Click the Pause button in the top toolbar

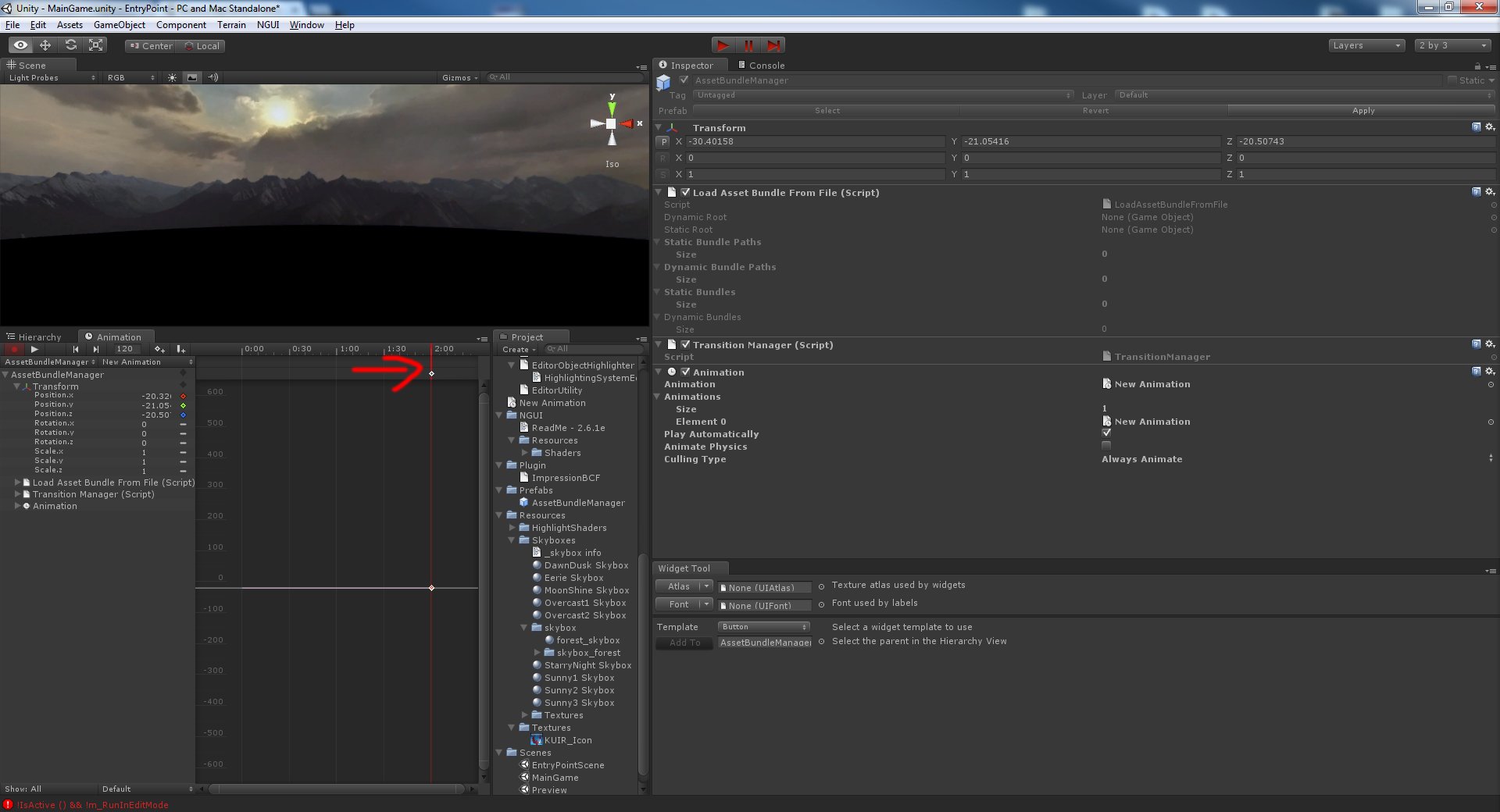point(748,45)
